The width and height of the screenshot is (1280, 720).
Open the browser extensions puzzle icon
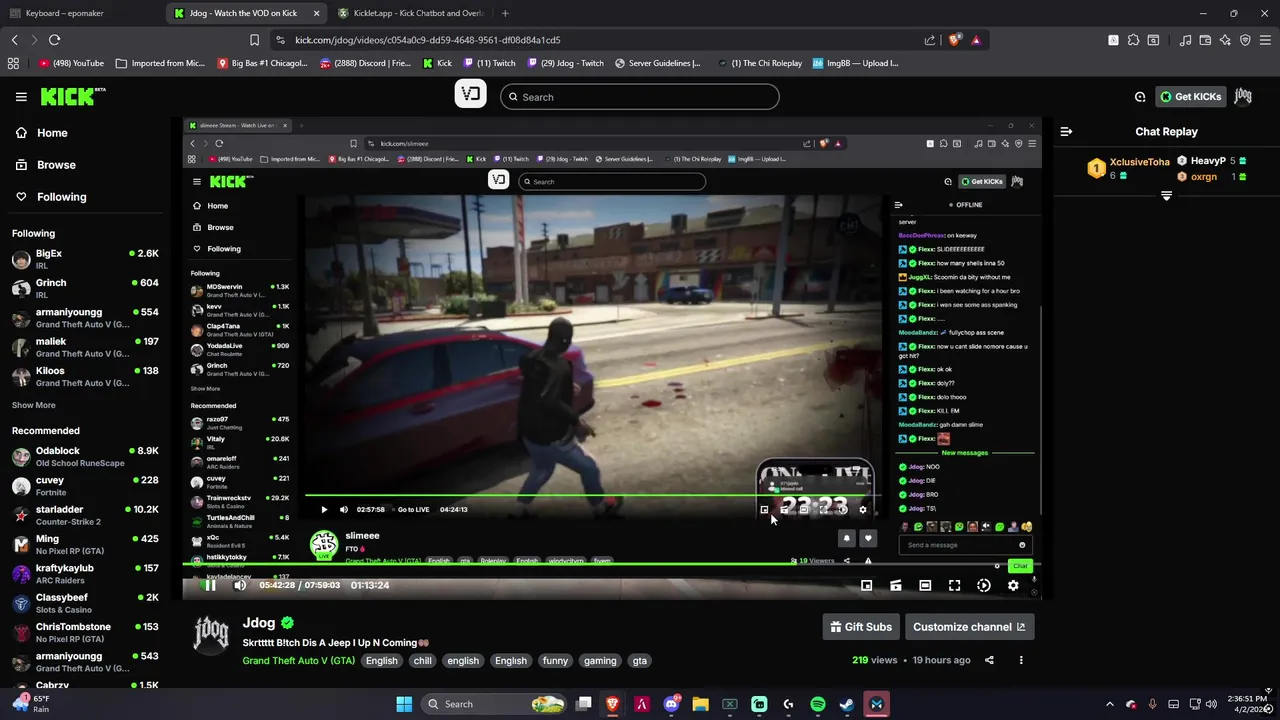click(x=1133, y=40)
